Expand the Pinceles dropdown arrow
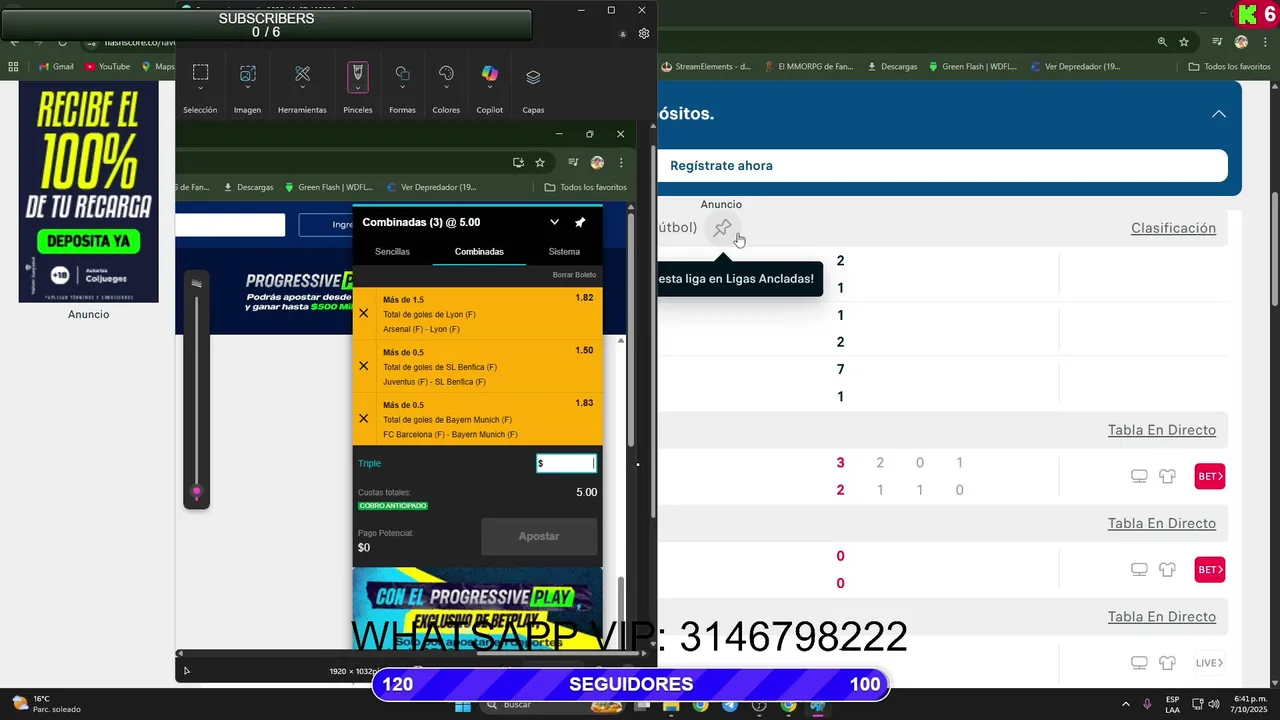 (357, 89)
